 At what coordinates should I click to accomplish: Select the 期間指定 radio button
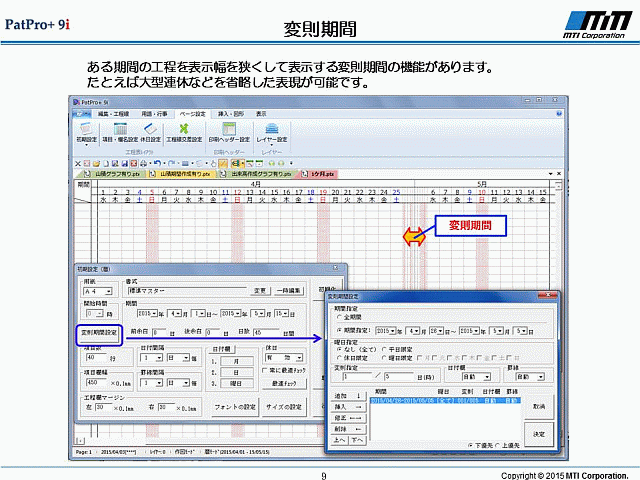pyautogui.click(x=339, y=330)
